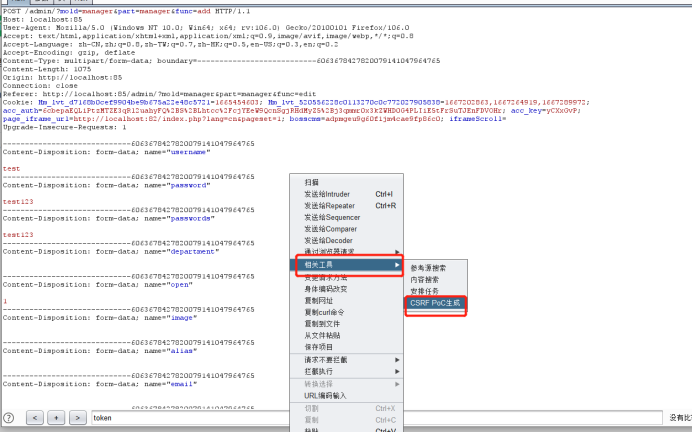Image resolution: width=692 pixels, height=432 pixels.
Task: Expand the highlighted 相关工具 submenu
Action: [346, 265]
